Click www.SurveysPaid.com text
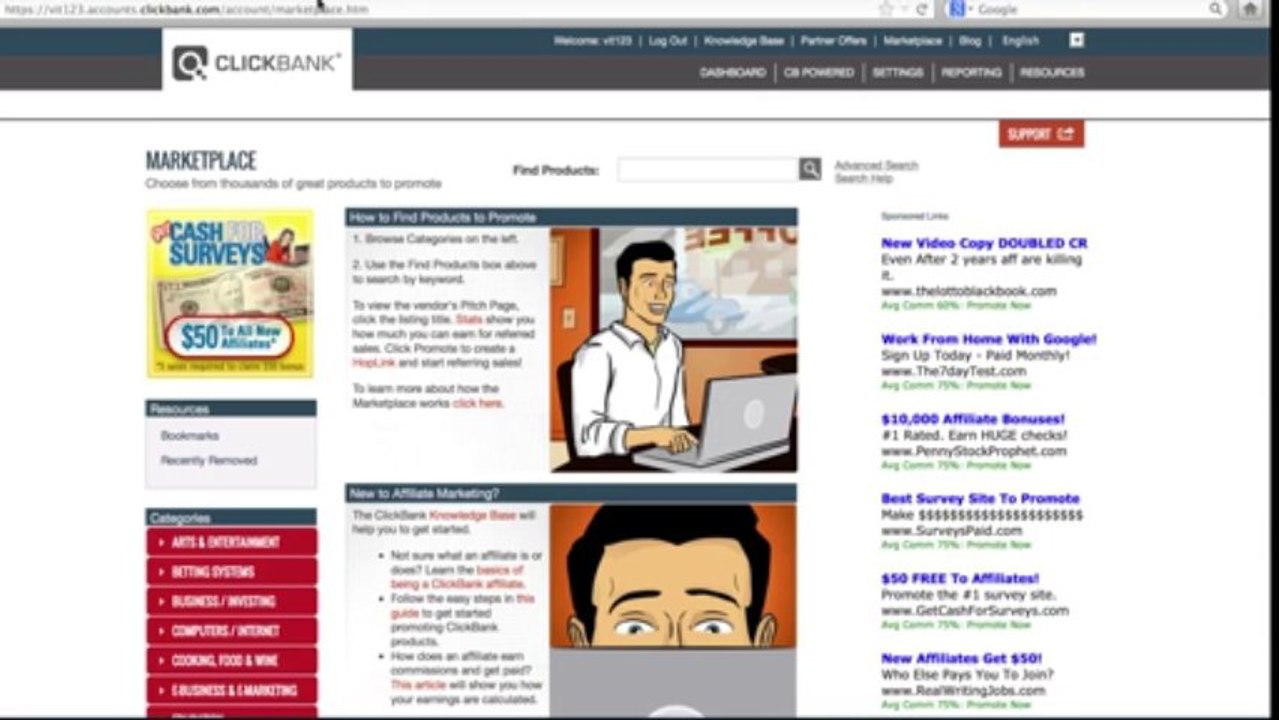Image resolution: width=1279 pixels, height=720 pixels. [951, 531]
